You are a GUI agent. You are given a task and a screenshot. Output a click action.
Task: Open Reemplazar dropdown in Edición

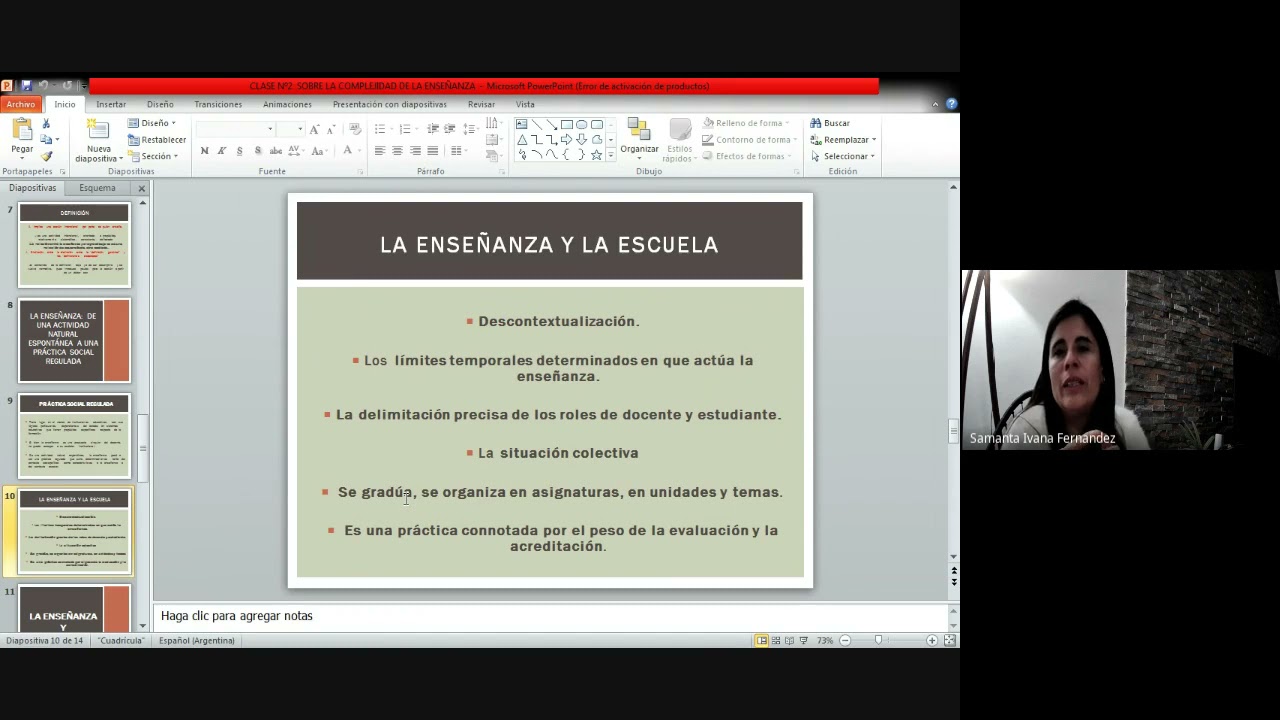(843, 140)
